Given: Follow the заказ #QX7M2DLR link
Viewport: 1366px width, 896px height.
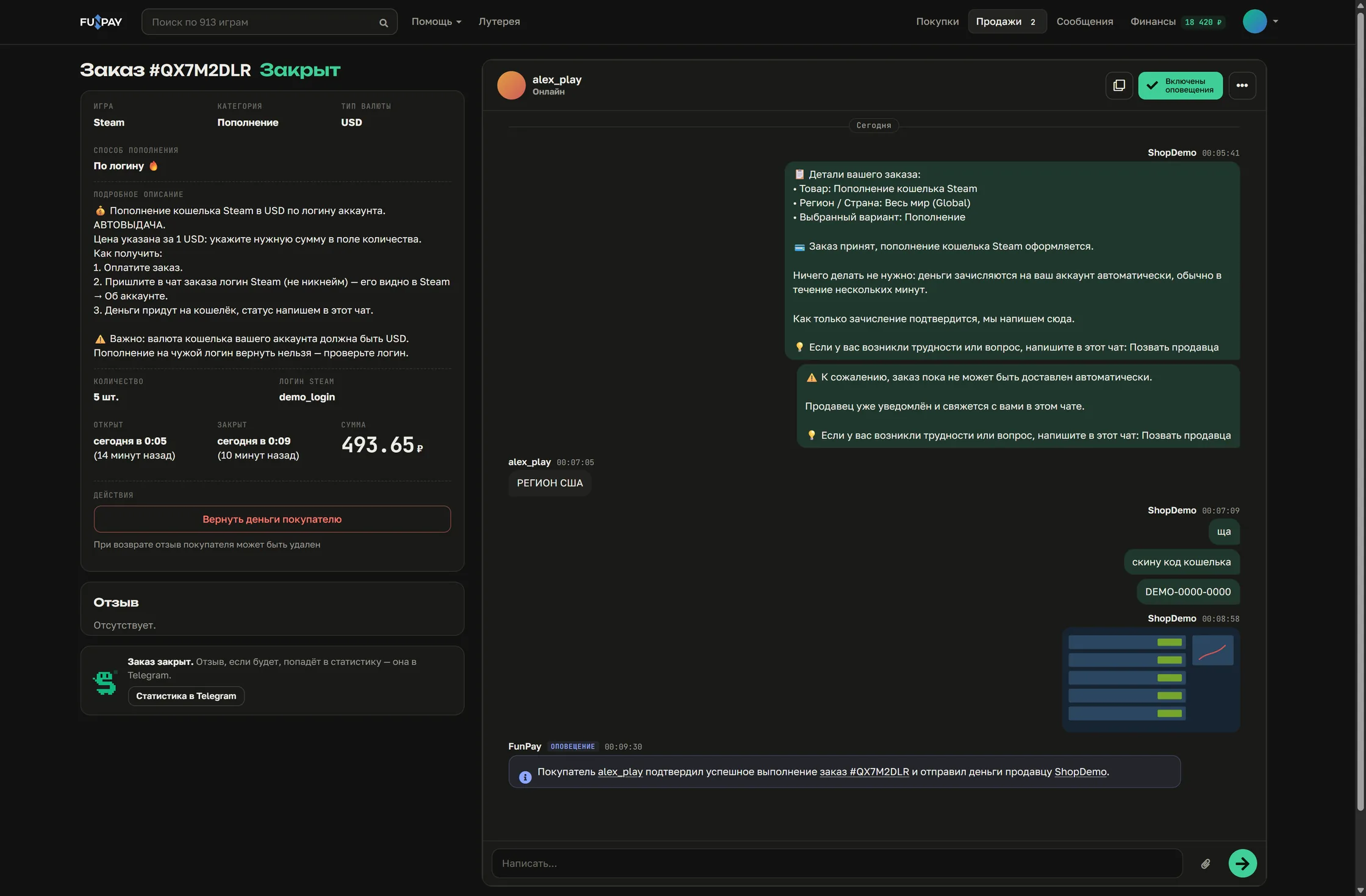Looking at the screenshot, I should (864, 772).
